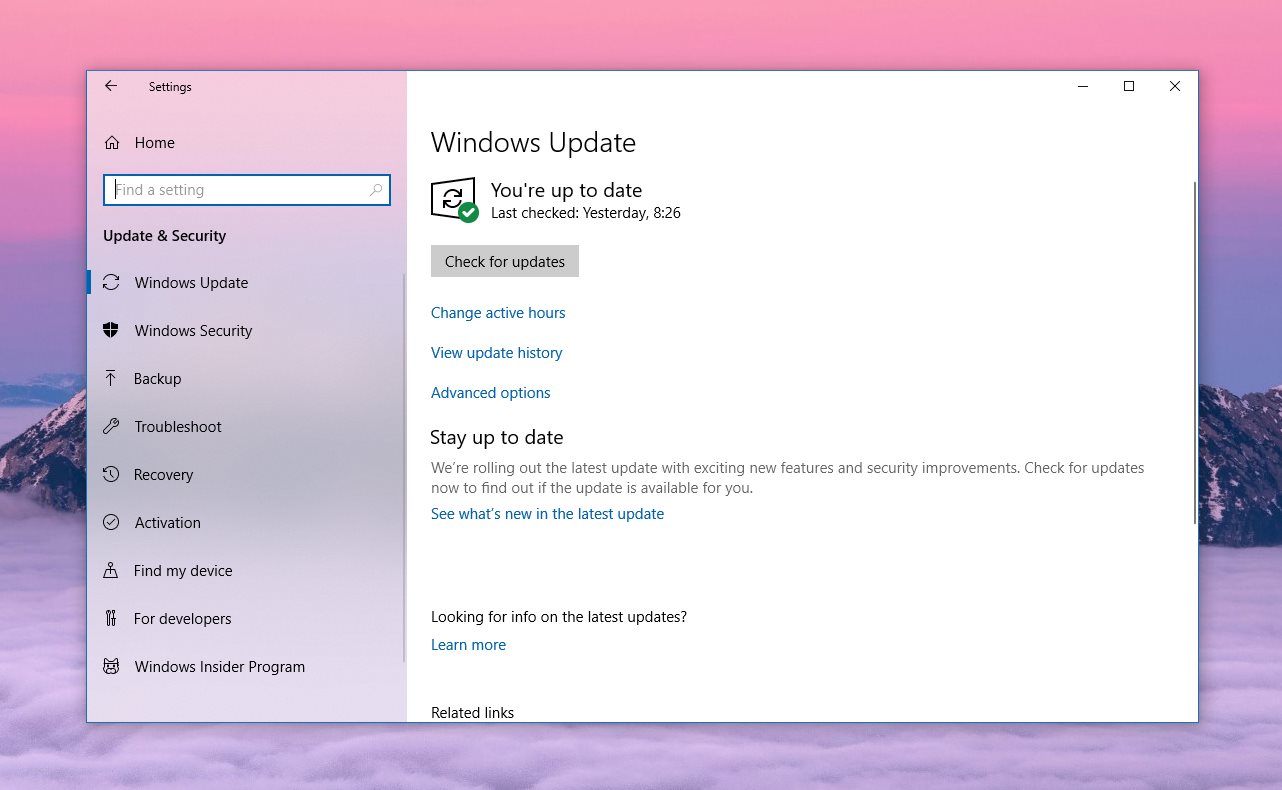Open the Windows Insider Program section
The width and height of the screenshot is (1282, 790).
[247, 667]
